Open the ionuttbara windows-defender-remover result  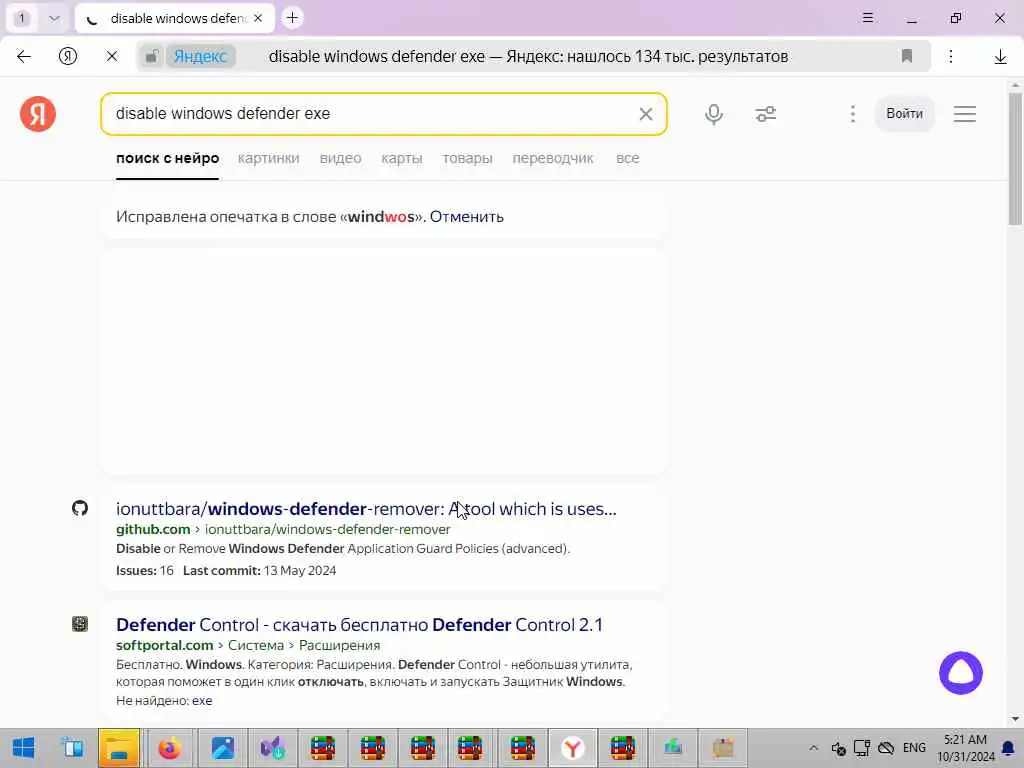(x=366, y=509)
